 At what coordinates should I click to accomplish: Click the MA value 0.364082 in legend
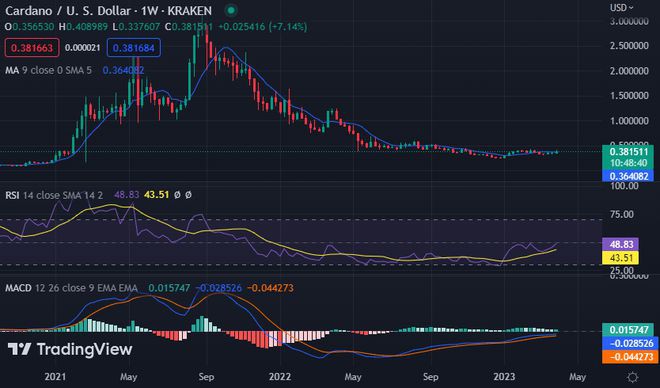click(123, 70)
